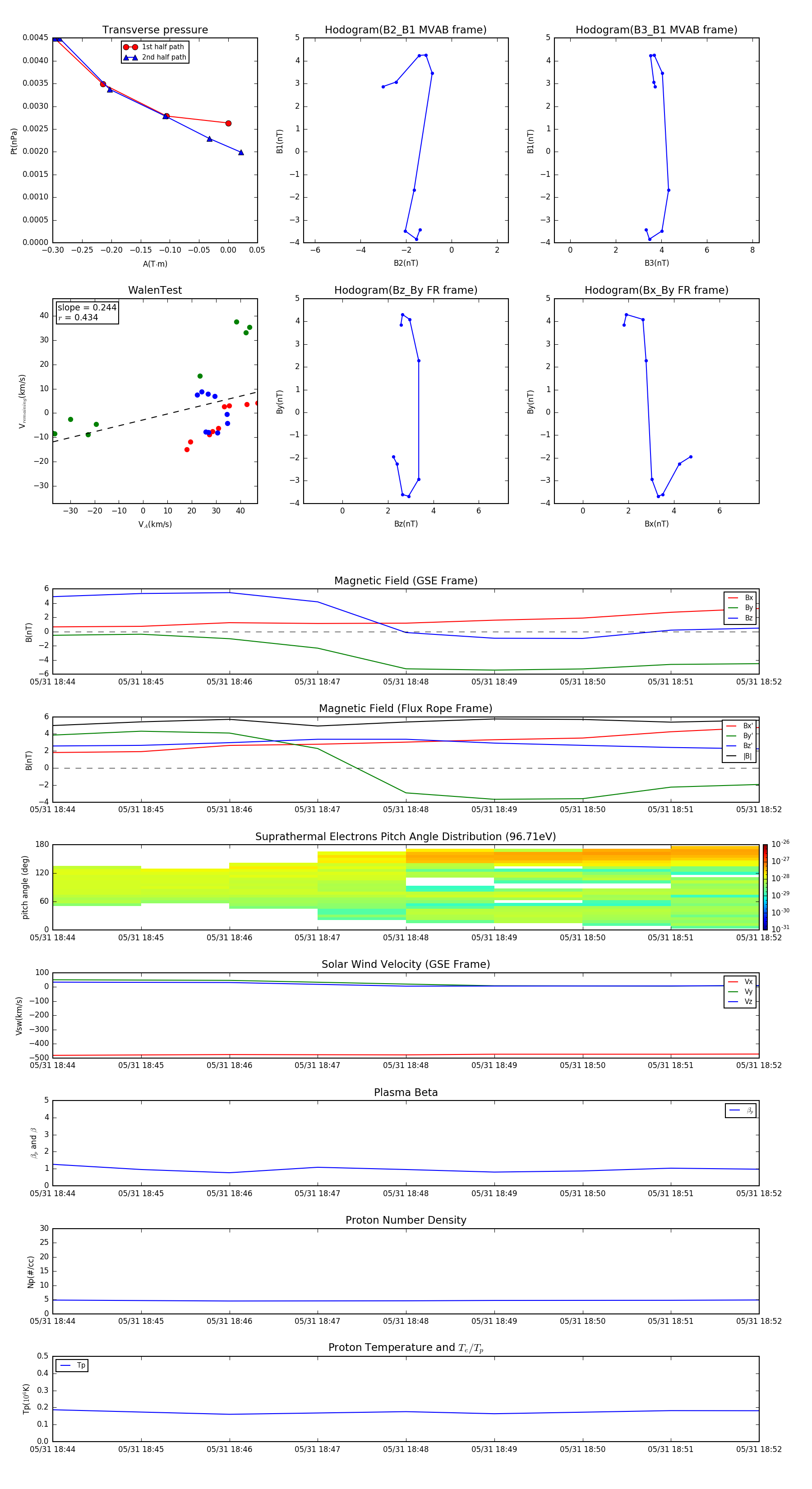Click the 0.0045 tick on Transverse pressure axis

point(35,38)
